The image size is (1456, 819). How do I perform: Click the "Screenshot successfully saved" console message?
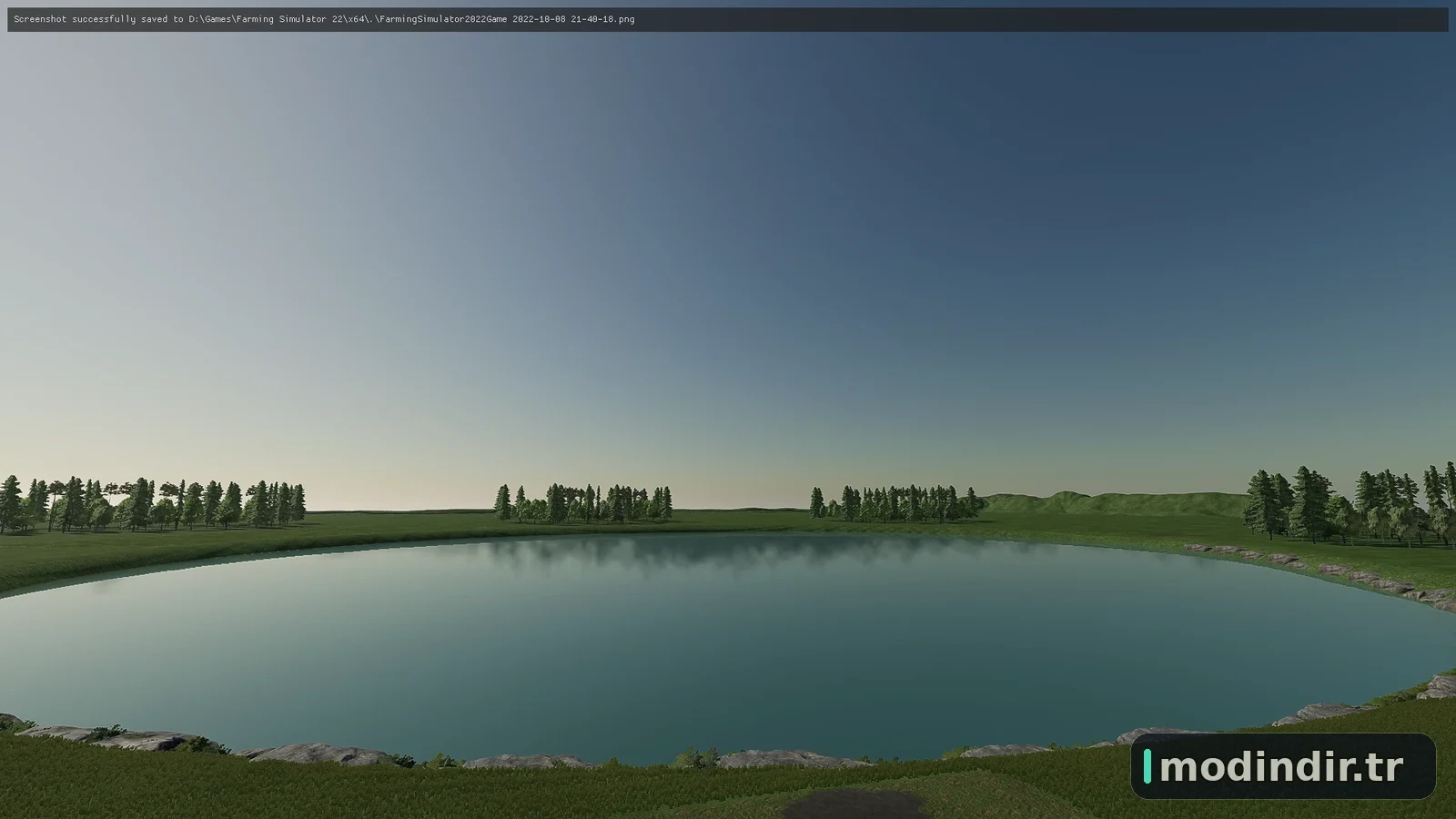point(324,19)
